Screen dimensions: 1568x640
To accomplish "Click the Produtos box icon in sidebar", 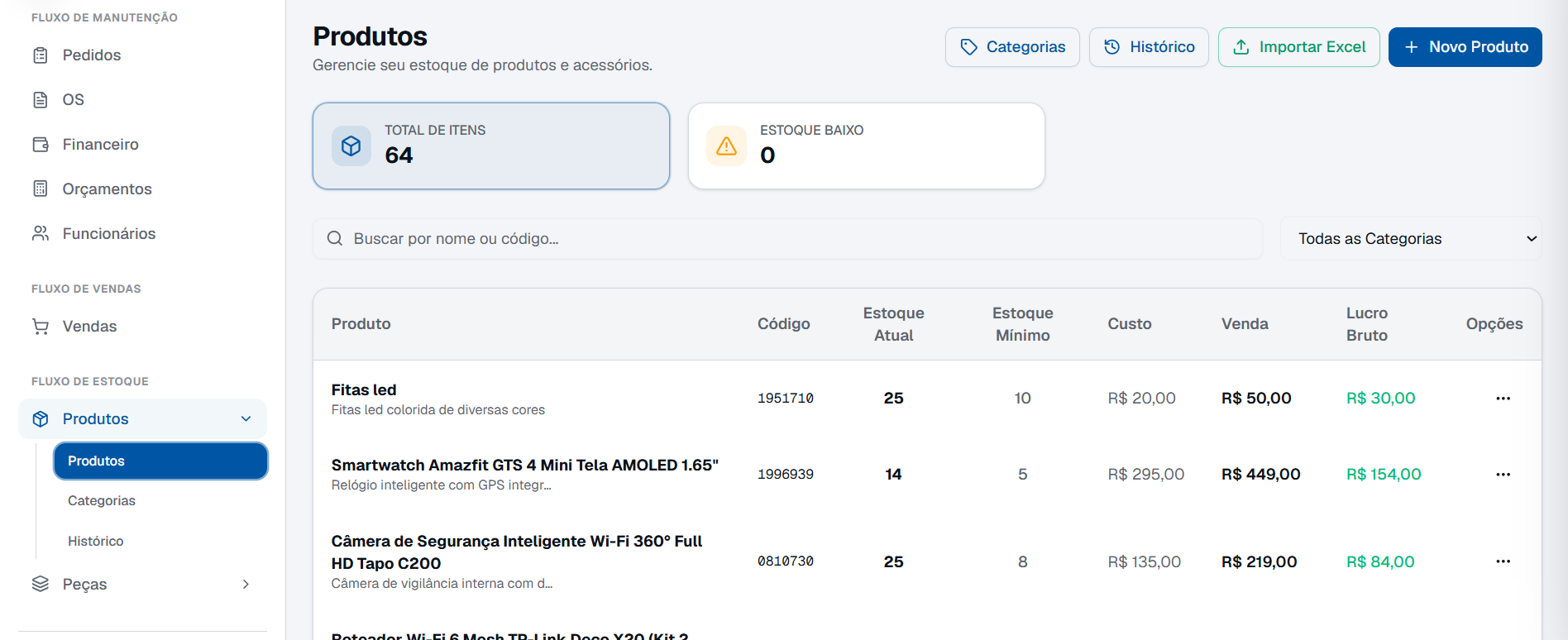I will [x=41, y=419].
